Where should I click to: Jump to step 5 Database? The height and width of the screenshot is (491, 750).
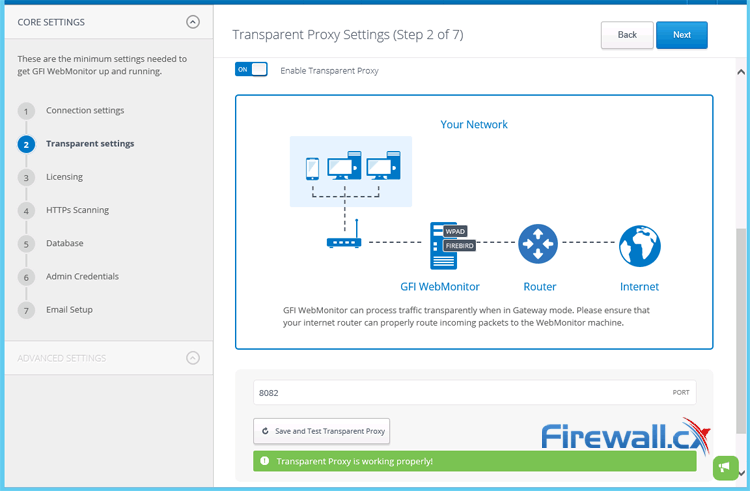pos(65,243)
